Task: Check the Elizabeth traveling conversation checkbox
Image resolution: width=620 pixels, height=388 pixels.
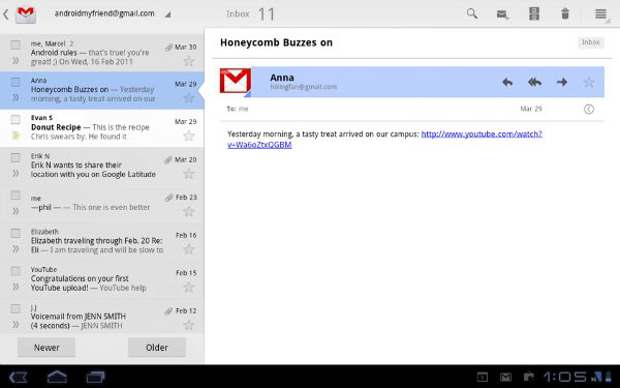Action: [x=15, y=233]
